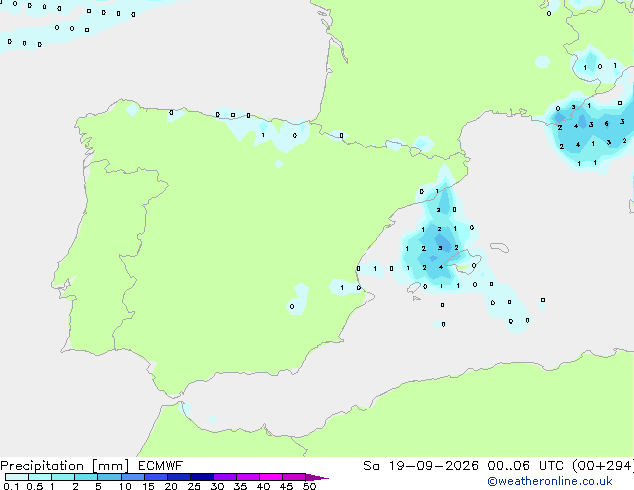The width and height of the screenshot is (634, 490).
Task: Click the Menorca island outline
Action: coord(499,247)
